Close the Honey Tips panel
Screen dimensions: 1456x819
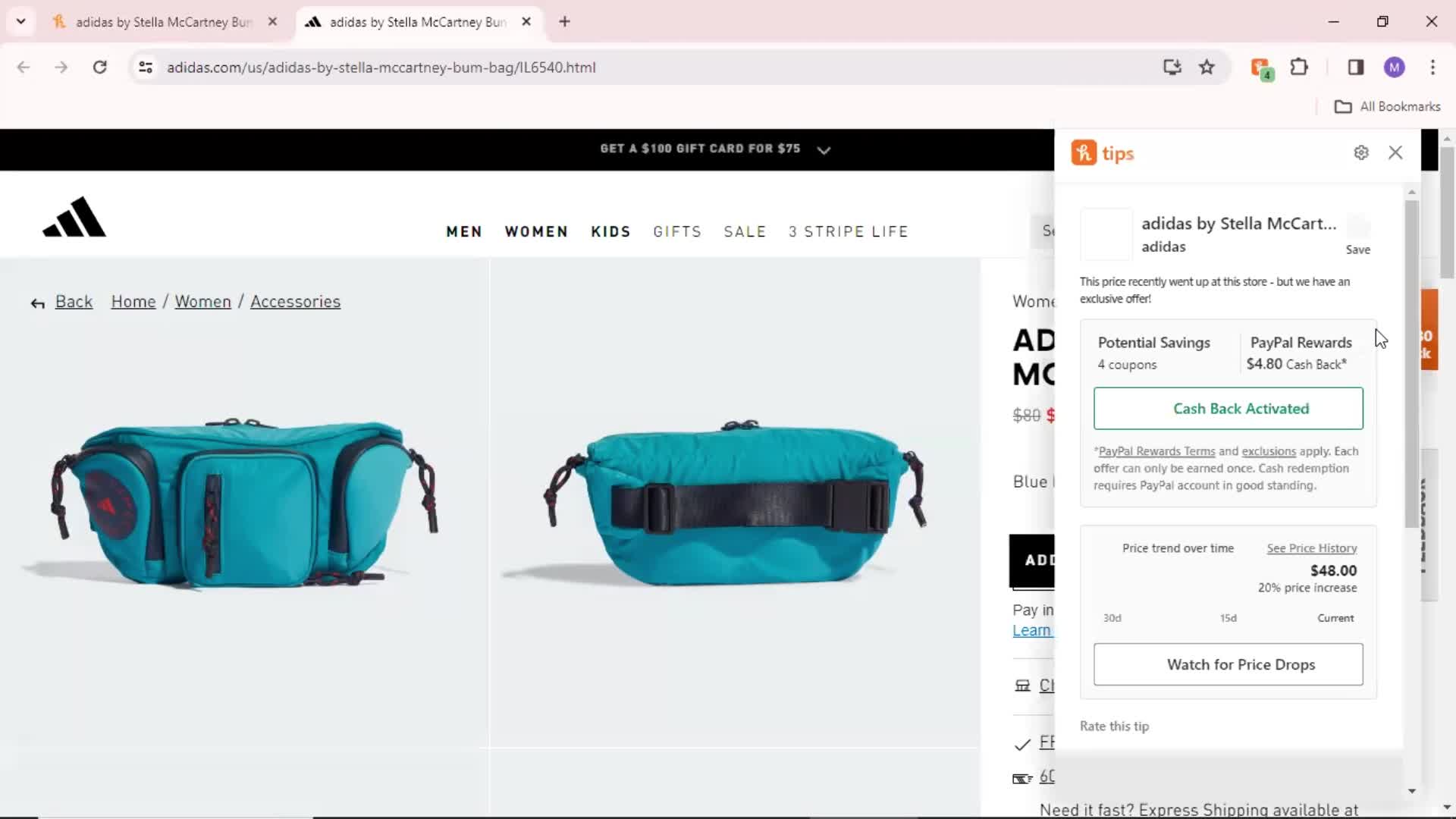coord(1395,152)
